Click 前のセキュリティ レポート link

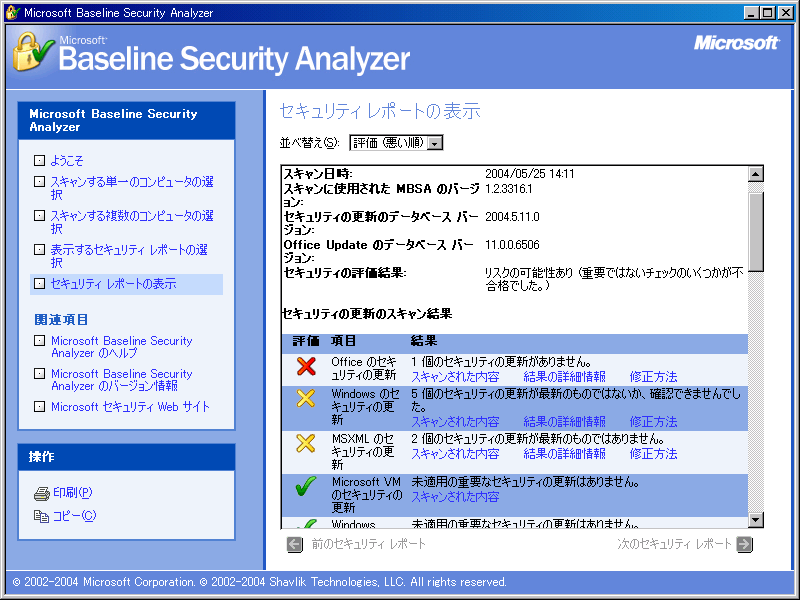(x=368, y=544)
